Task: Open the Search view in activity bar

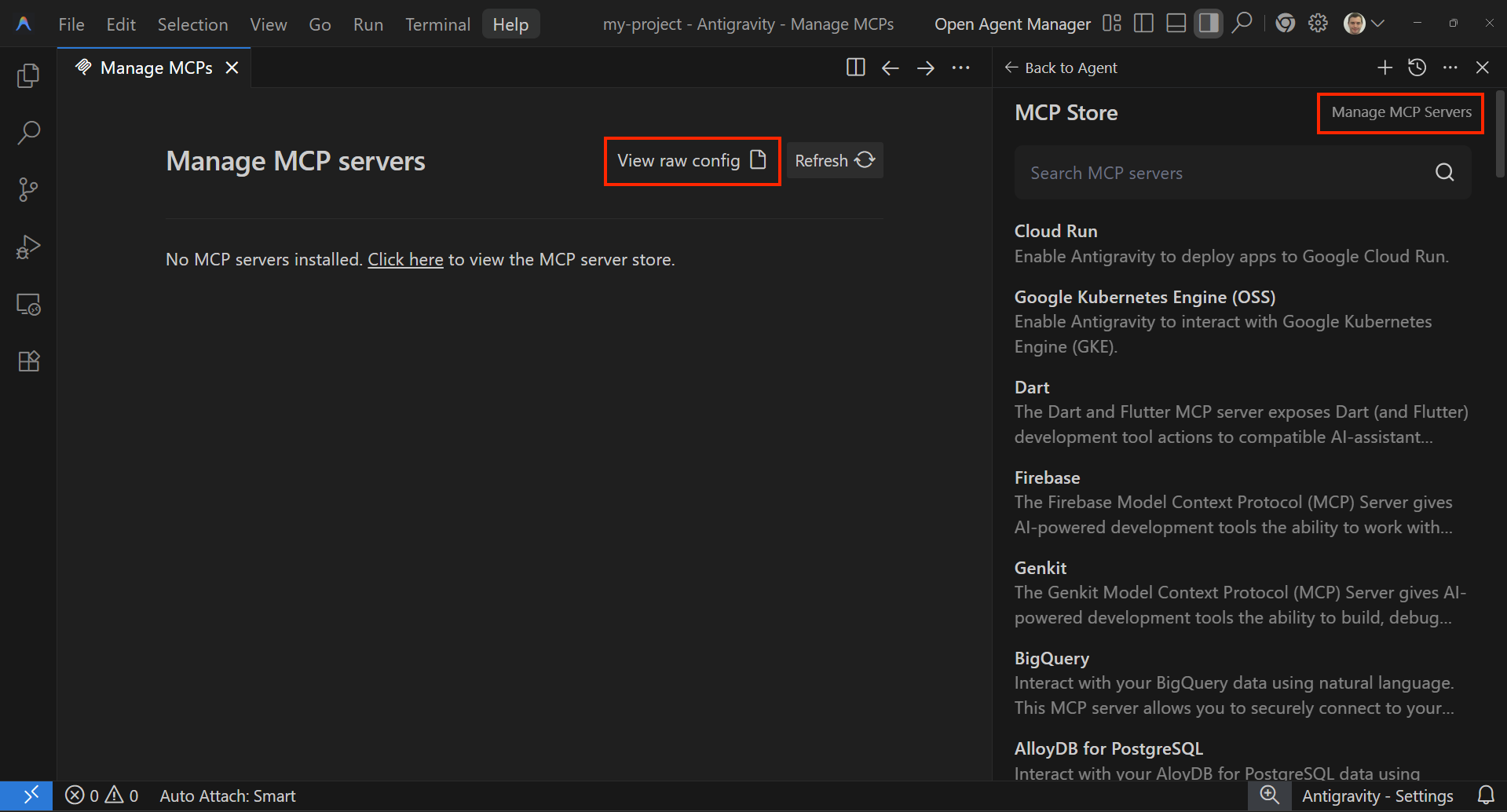Action: coord(28,132)
